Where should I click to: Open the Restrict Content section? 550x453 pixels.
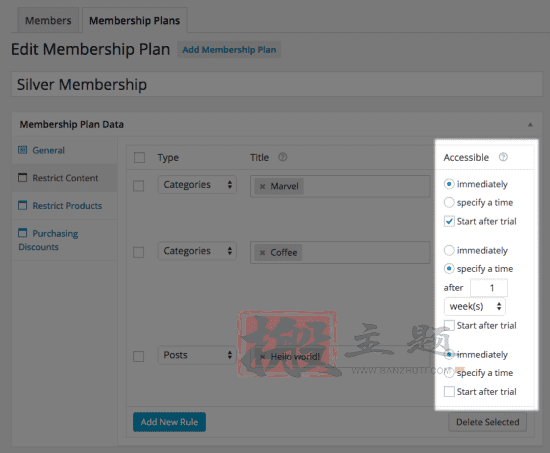65,178
